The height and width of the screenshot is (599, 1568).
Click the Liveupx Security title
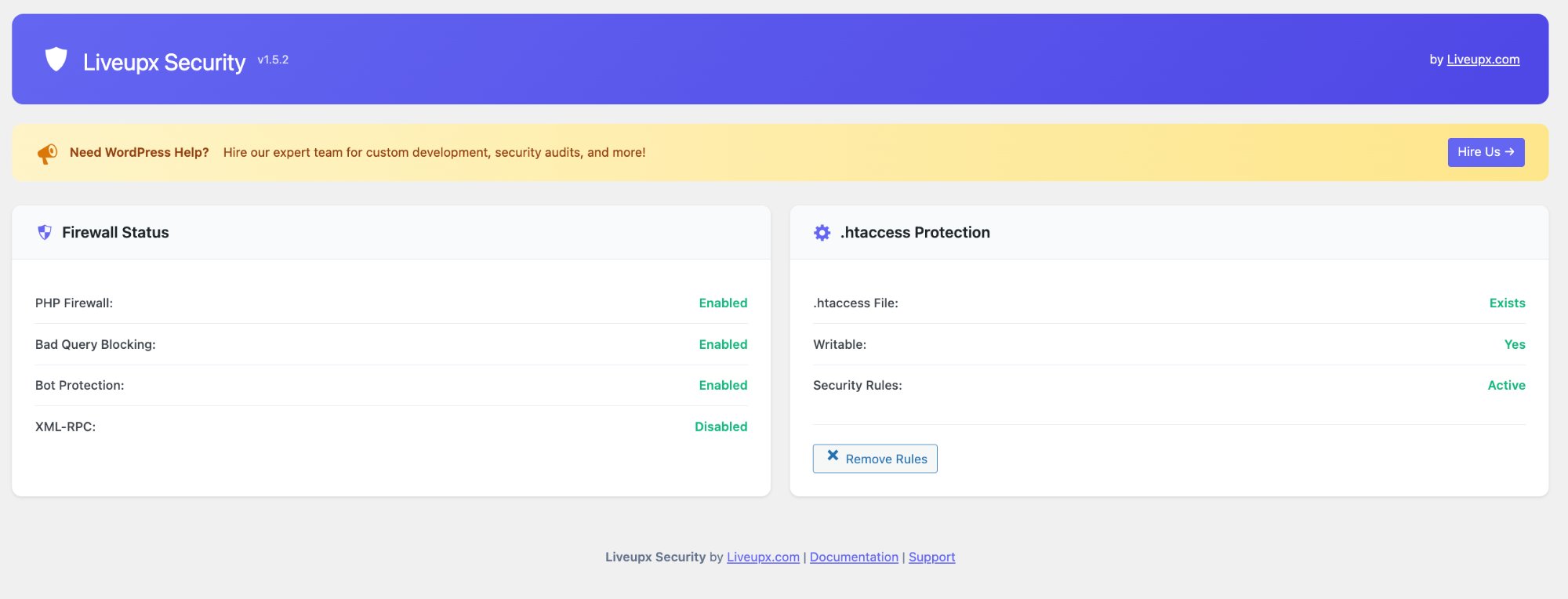click(164, 62)
